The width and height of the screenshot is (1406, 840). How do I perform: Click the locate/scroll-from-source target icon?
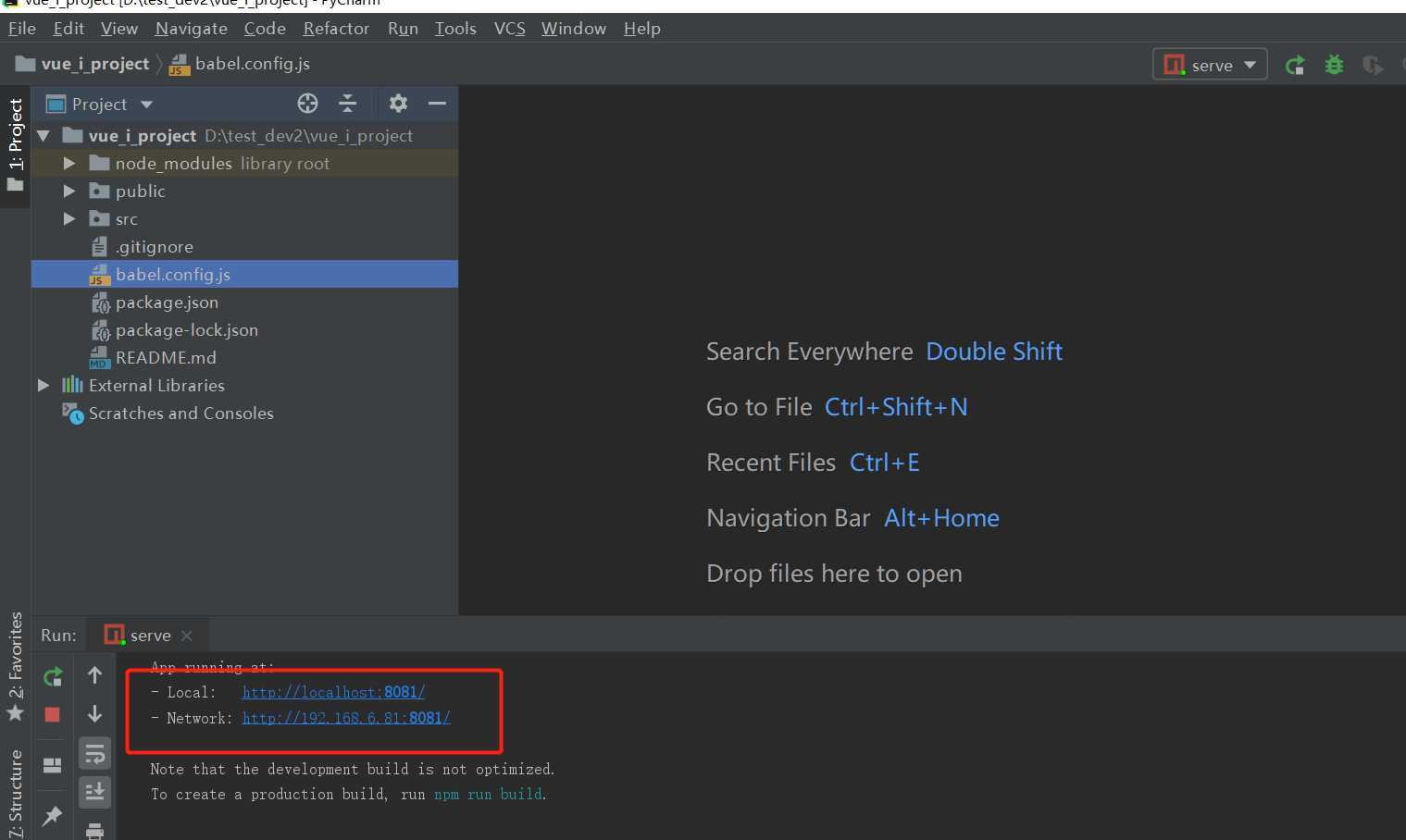(x=307, y=103)
